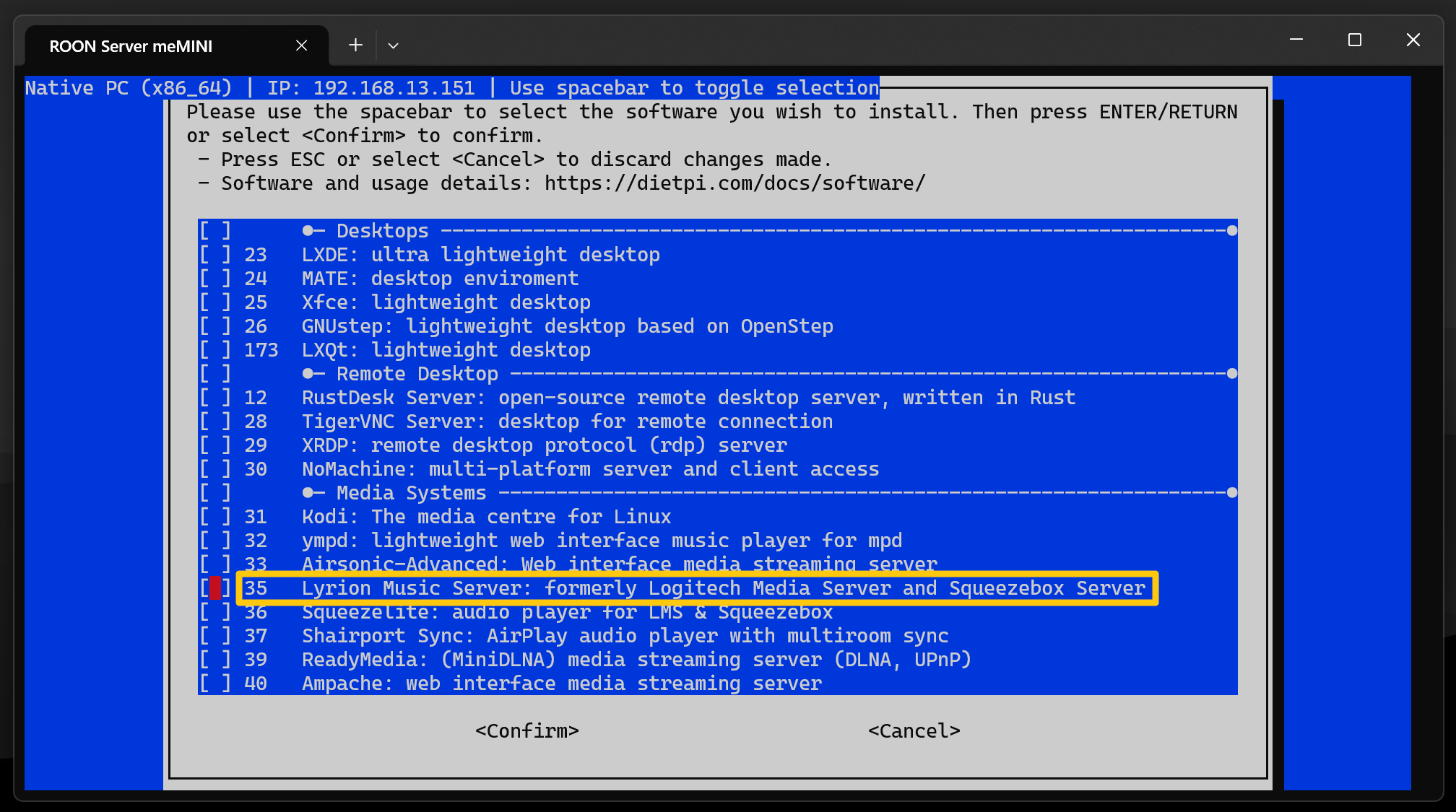Toggle checkbox for LXDE desktop

[214, 255]
